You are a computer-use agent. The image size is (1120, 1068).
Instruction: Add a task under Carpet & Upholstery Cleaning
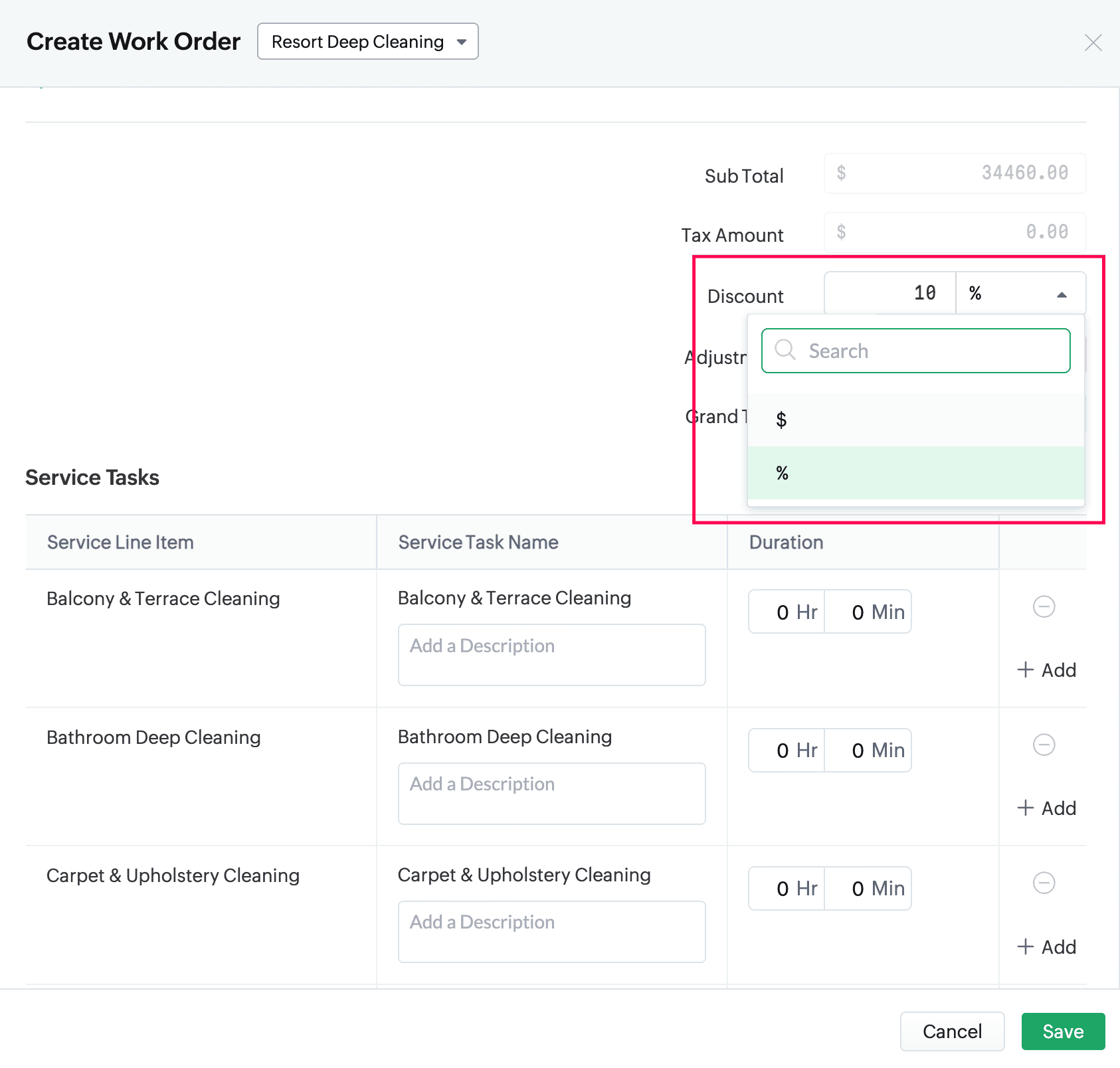[x=1046, y=947]
